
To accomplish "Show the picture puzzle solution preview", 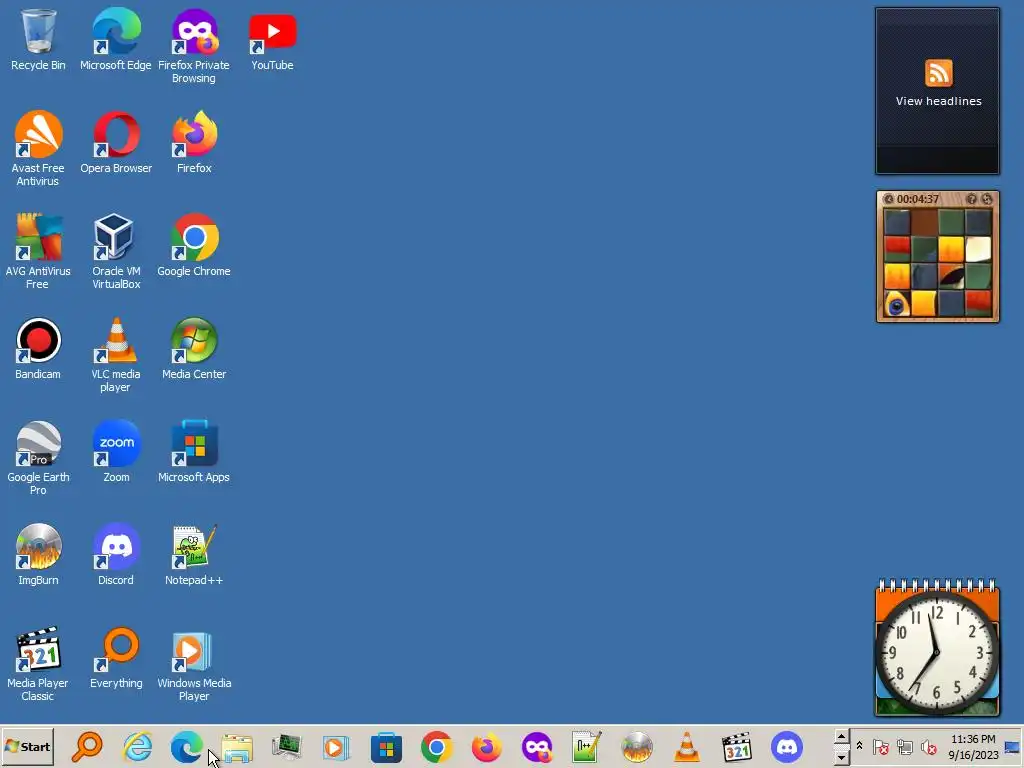I will click(x=972, y=199).
